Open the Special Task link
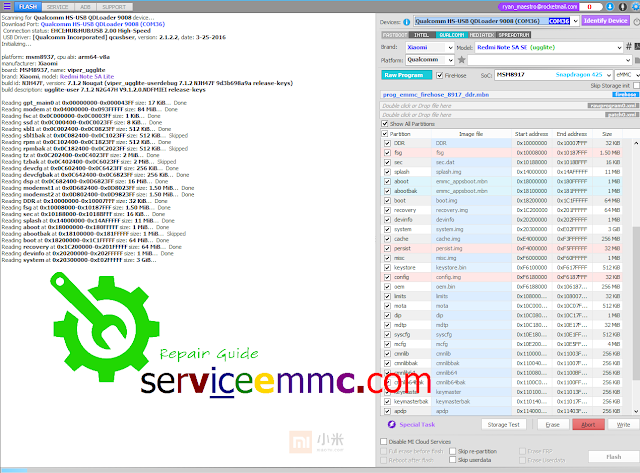The height and width of the screenshot is (473, 640). click(x=417, y=424)
